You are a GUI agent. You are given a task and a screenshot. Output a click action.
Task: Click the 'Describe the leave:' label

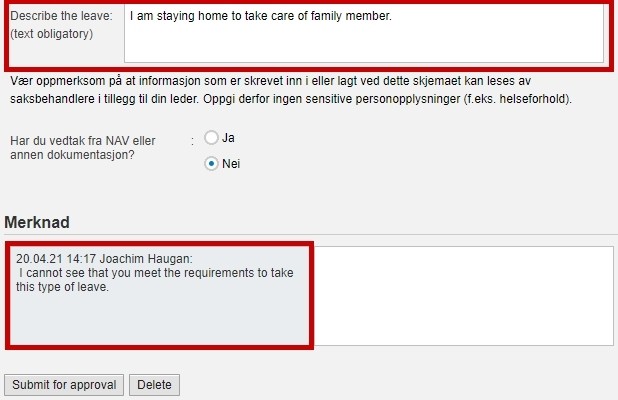(61, 16)
